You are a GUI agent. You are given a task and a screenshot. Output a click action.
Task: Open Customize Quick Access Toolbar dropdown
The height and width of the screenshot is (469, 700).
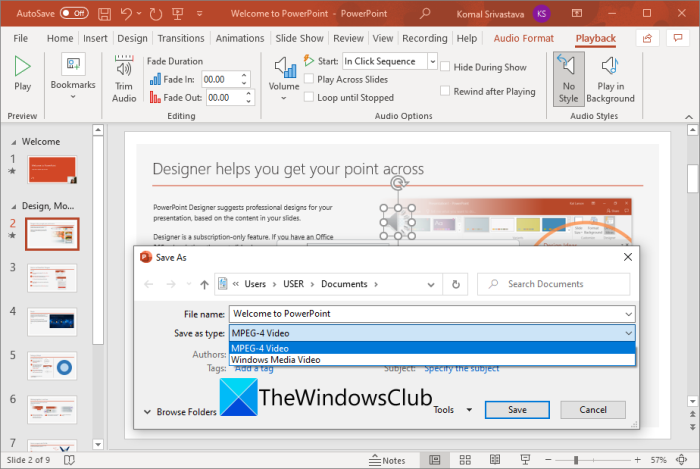click(200, 14)
